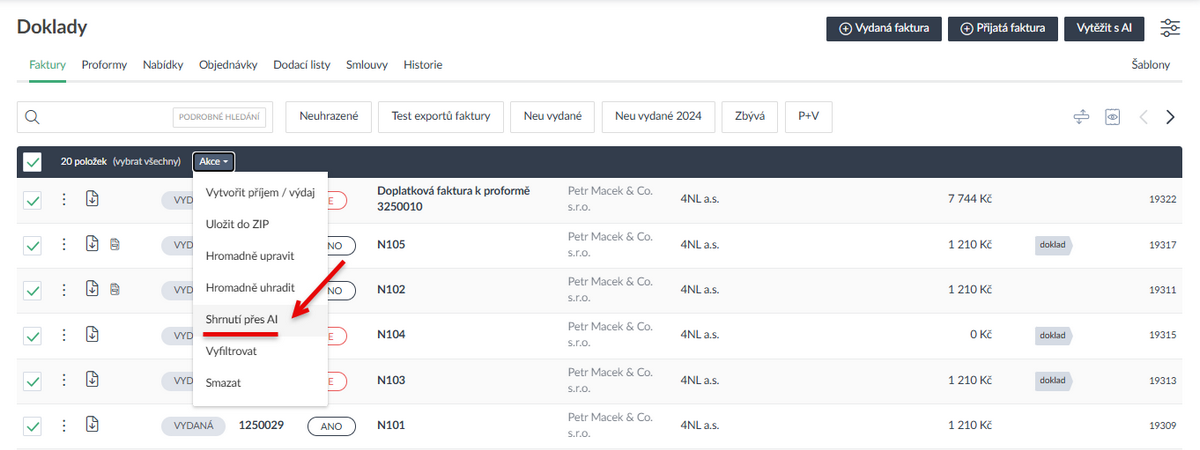Uncheck the checkbox for the N104 row
Screen dimensions: 1200x450
point(32,335)
